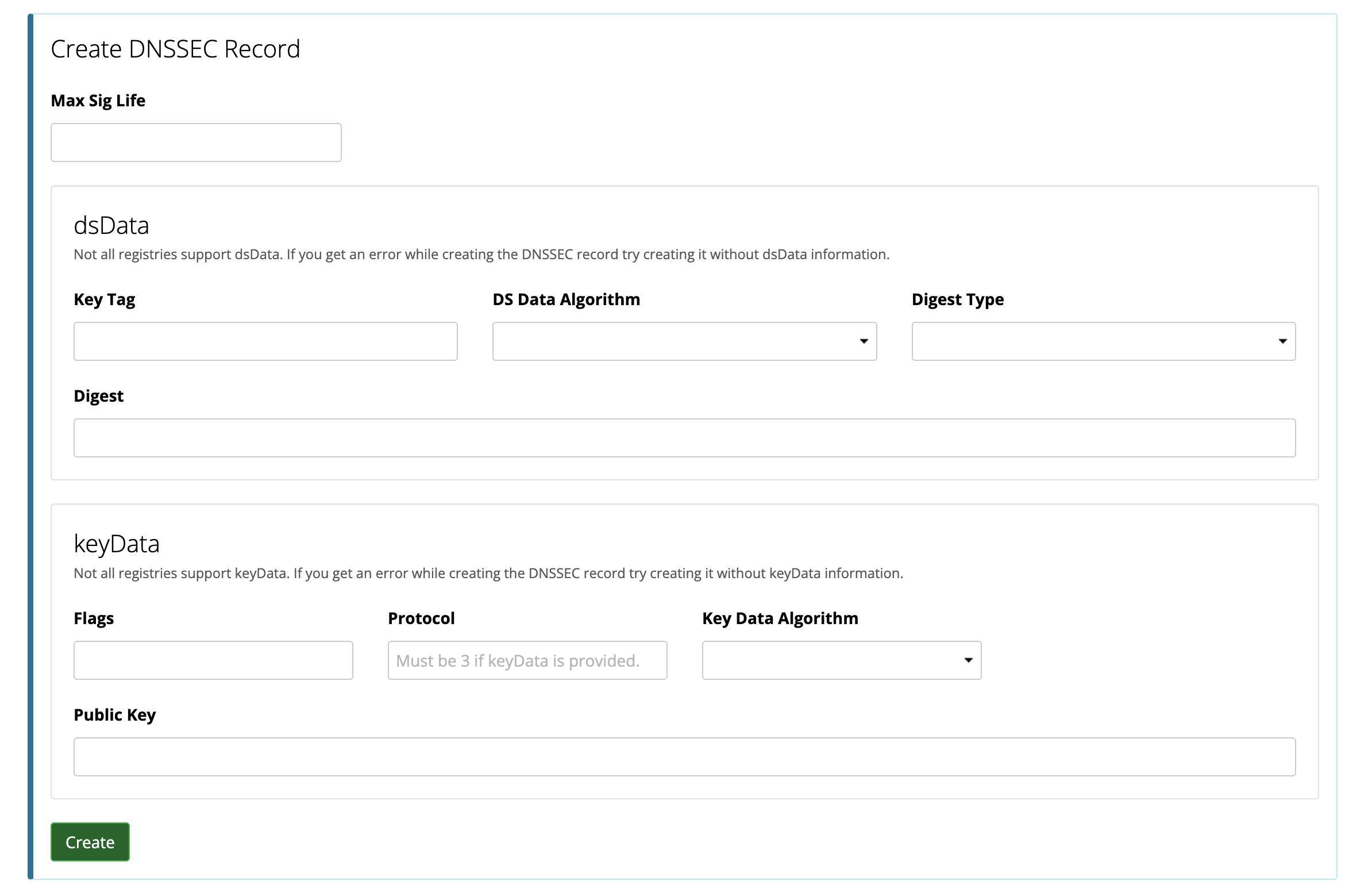This screenshot has height=885, width=1372.
Task: Open the DS Data Algorithm dropdown
Action: [684, 341]
